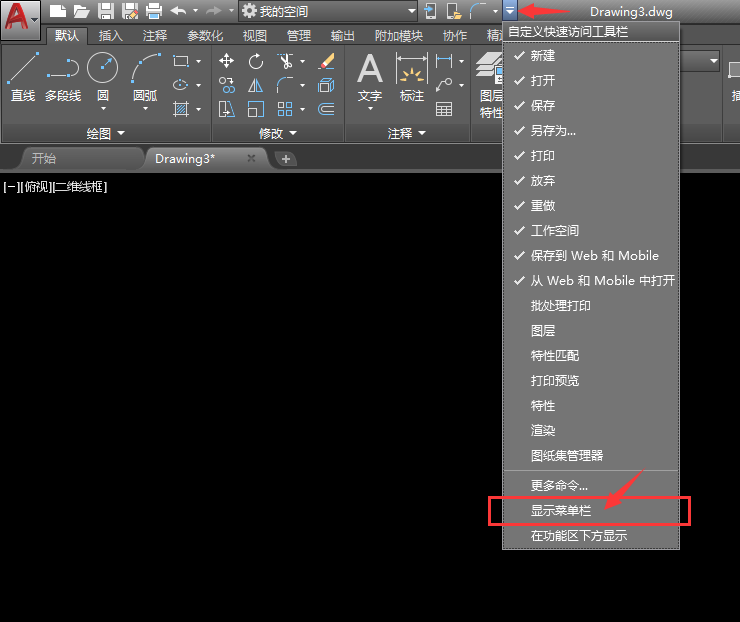This screenshot has height=622, width=740.
Task: Select the Rotate tool icon
Action: click(255, 61)
